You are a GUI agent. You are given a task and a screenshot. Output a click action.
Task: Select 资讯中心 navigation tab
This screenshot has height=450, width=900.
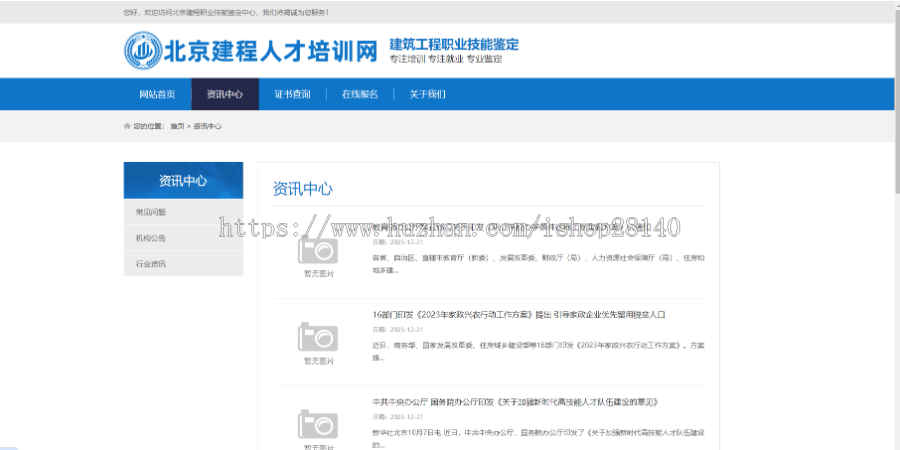click(225, 94)
